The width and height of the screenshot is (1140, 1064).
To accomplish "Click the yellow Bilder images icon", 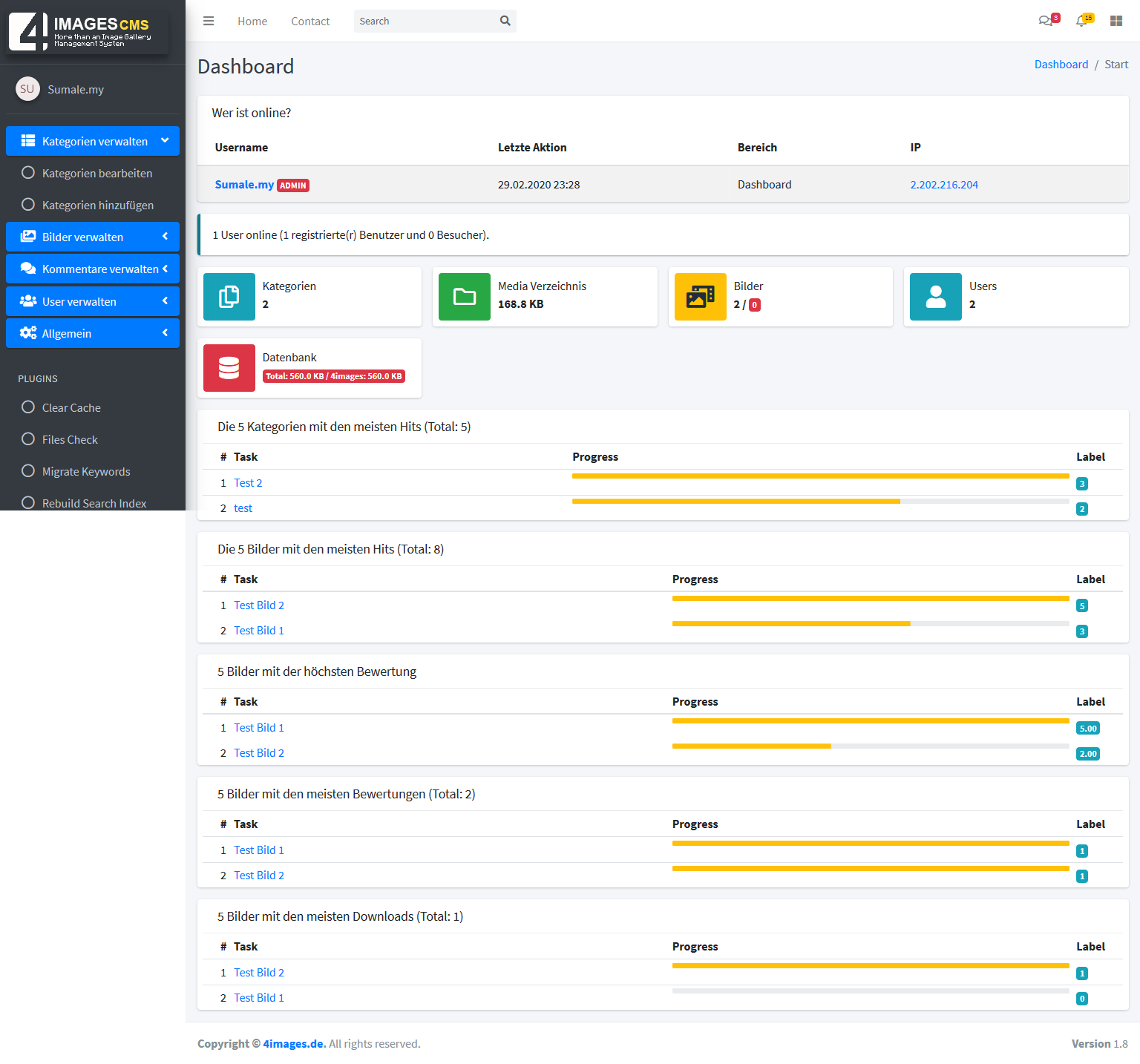I will pyautogui.click(x=700, y=297).
